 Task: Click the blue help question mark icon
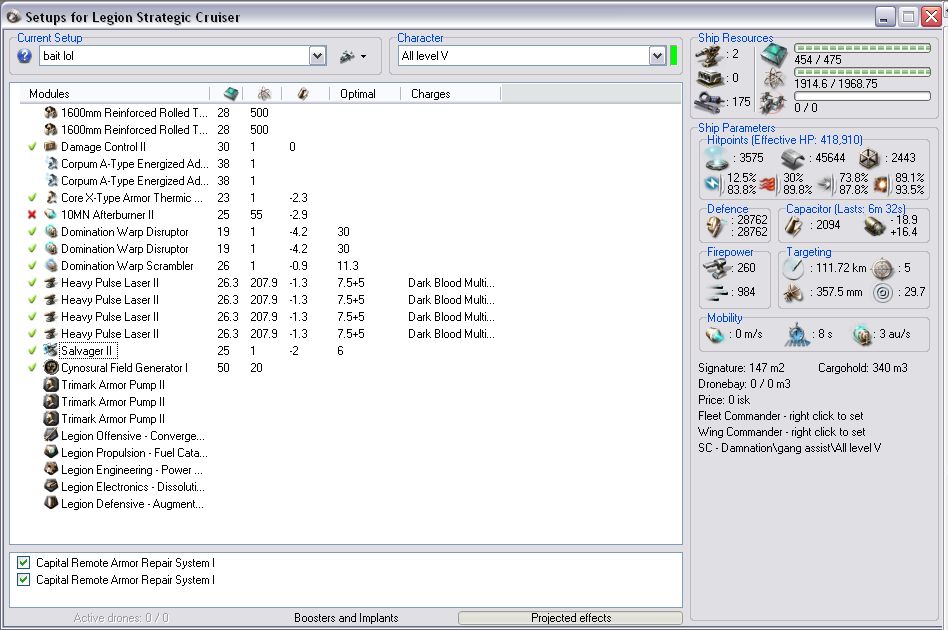pos(25,56)
